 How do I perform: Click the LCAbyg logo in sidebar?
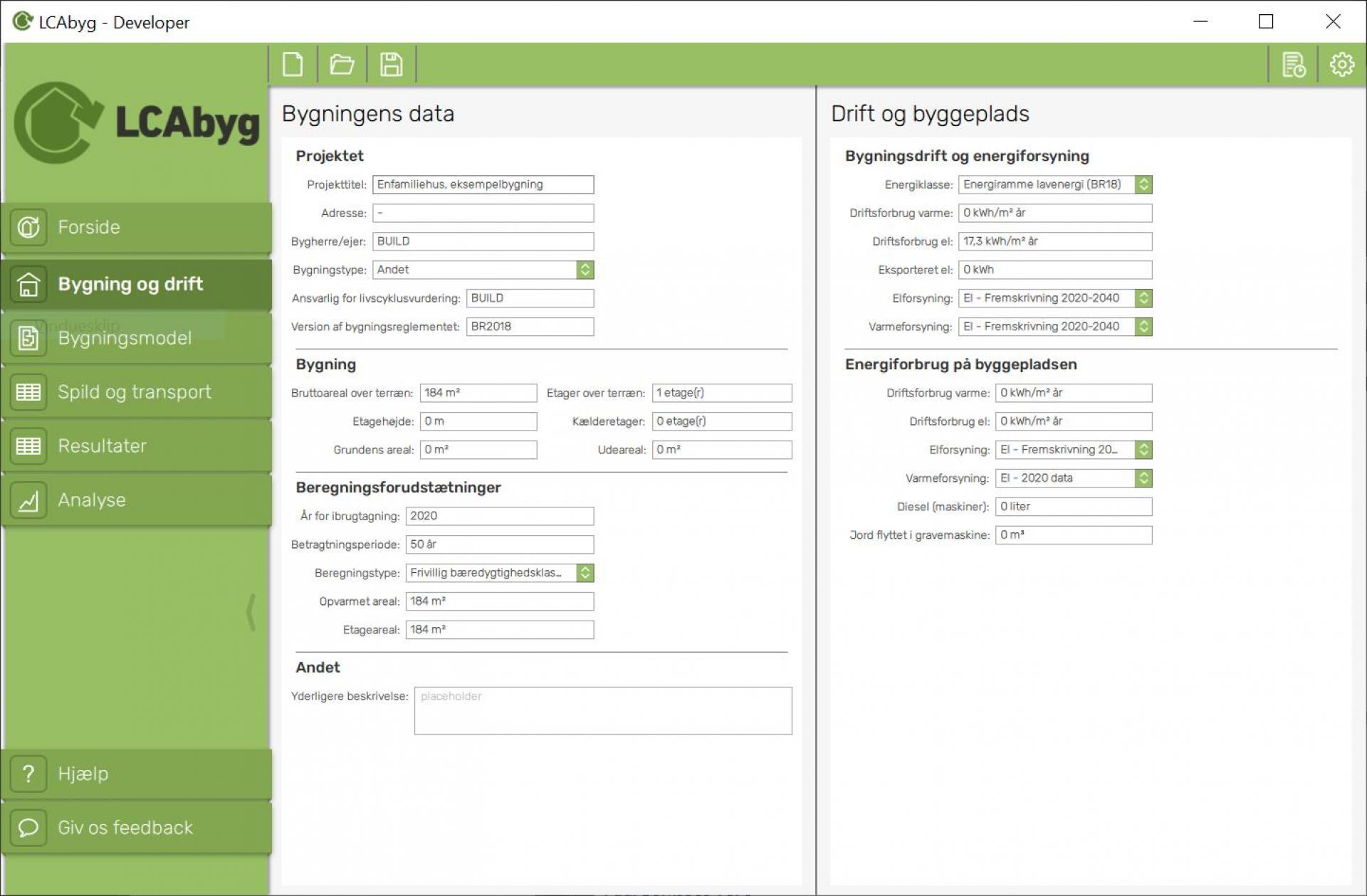(x=137, y=122)
